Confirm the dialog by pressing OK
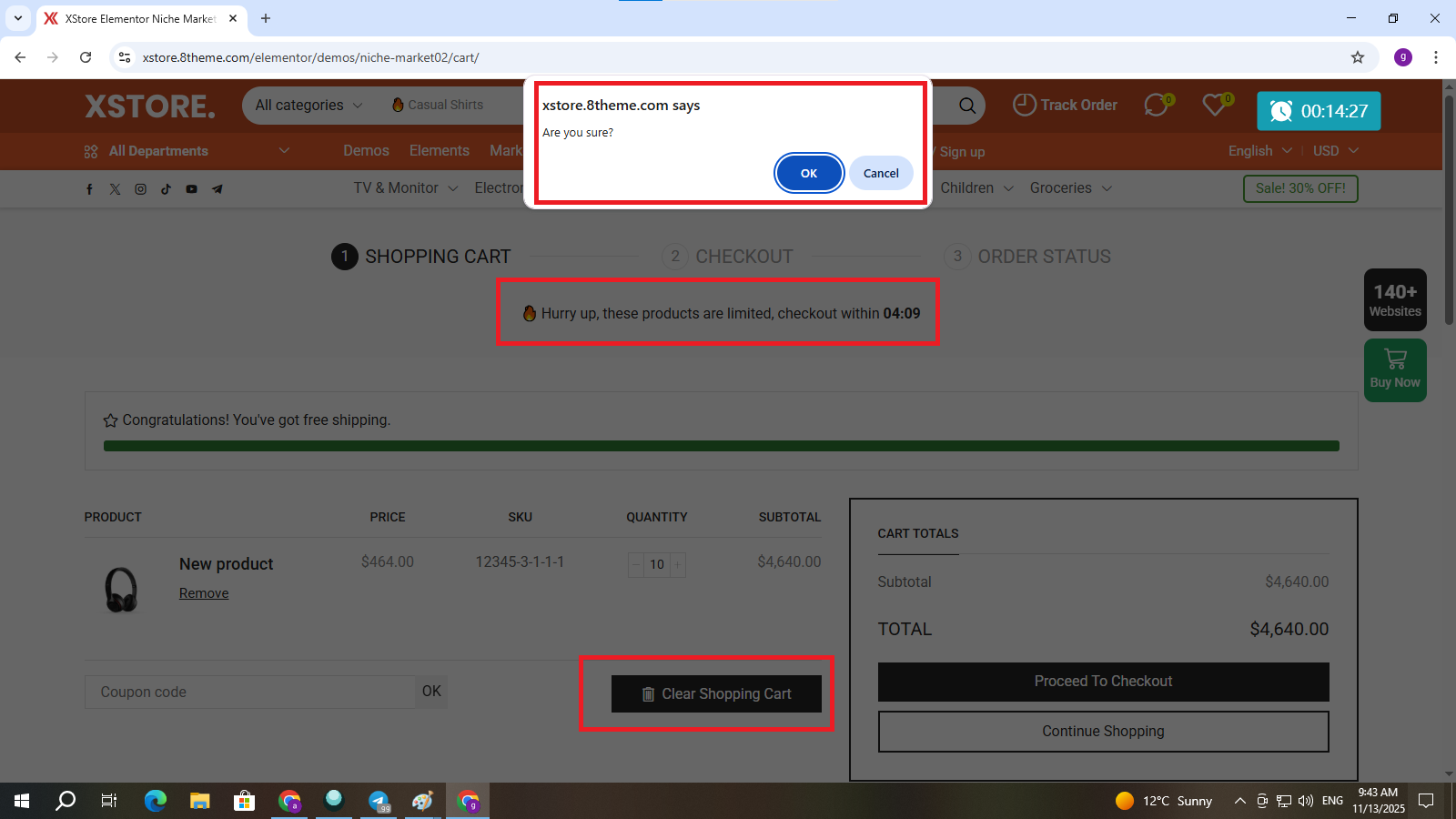1456x819 pixels. 808,173
